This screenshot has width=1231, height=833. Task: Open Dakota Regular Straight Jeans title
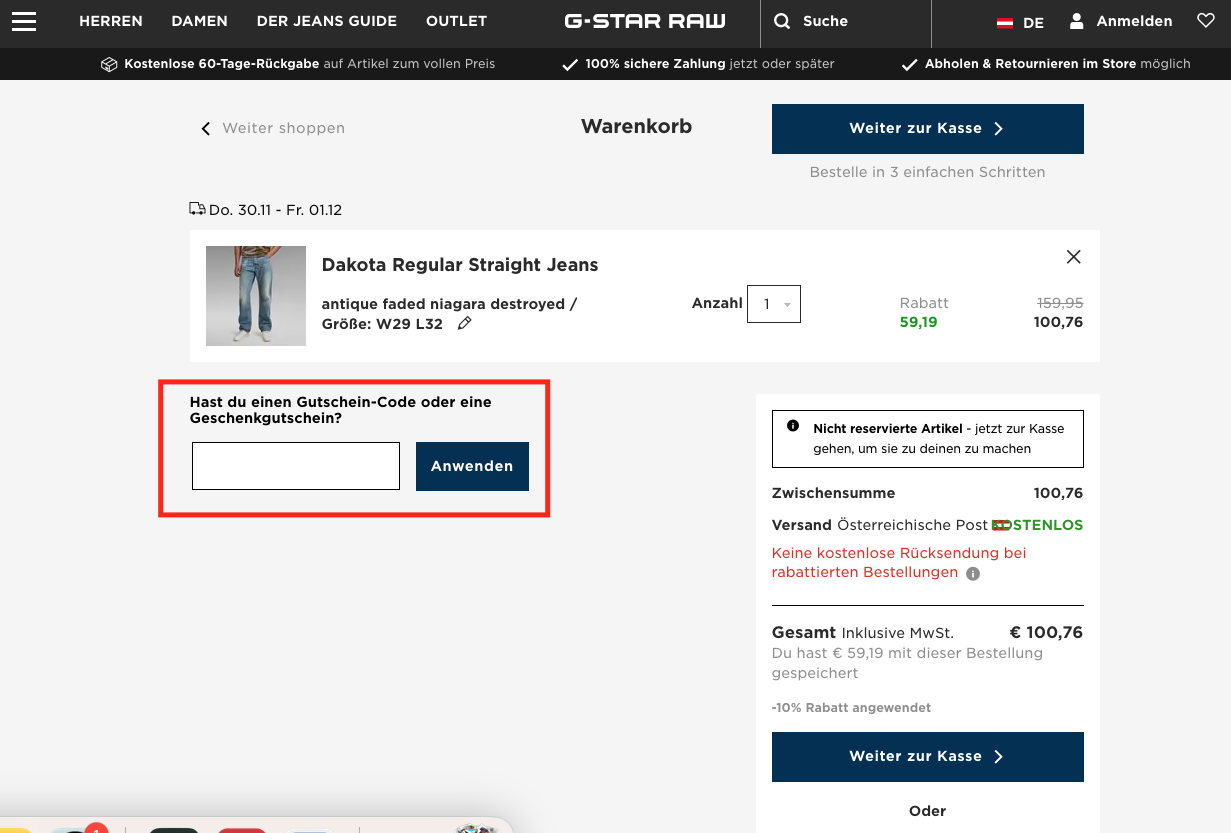pos(460,265)
